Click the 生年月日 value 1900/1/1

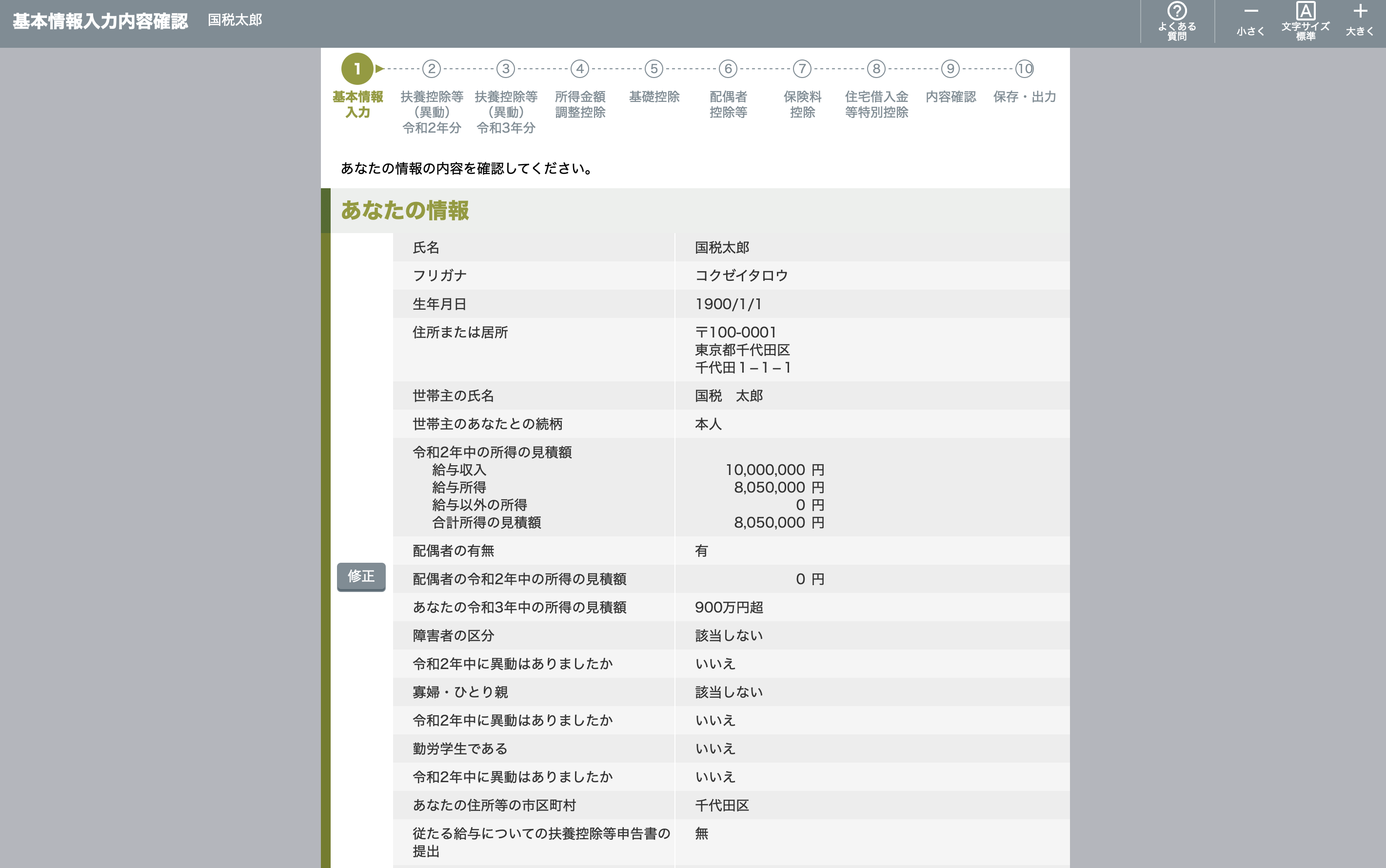[728, 304]
